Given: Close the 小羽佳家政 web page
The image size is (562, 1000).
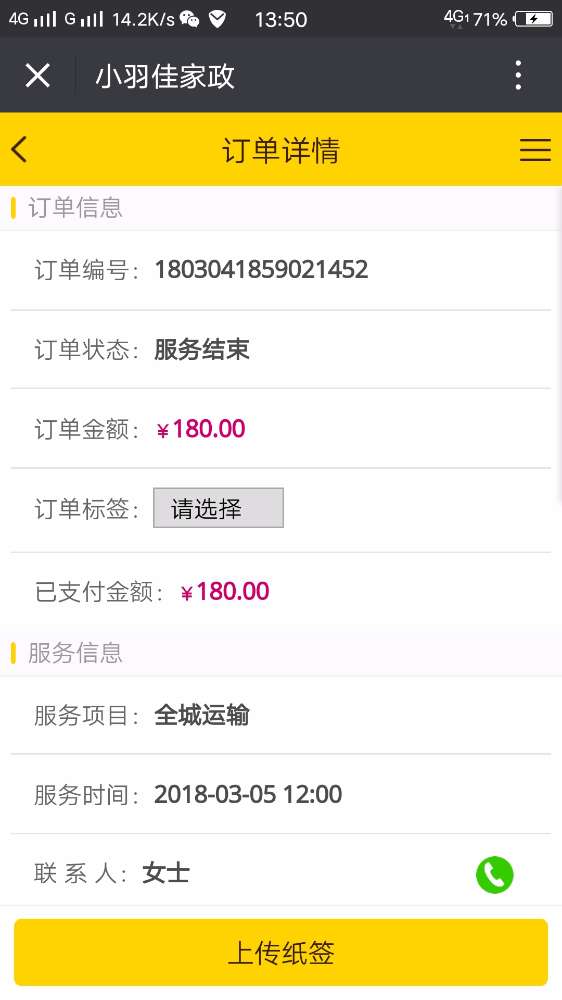Looking at the screenshot, I should (x=38, y=76).
